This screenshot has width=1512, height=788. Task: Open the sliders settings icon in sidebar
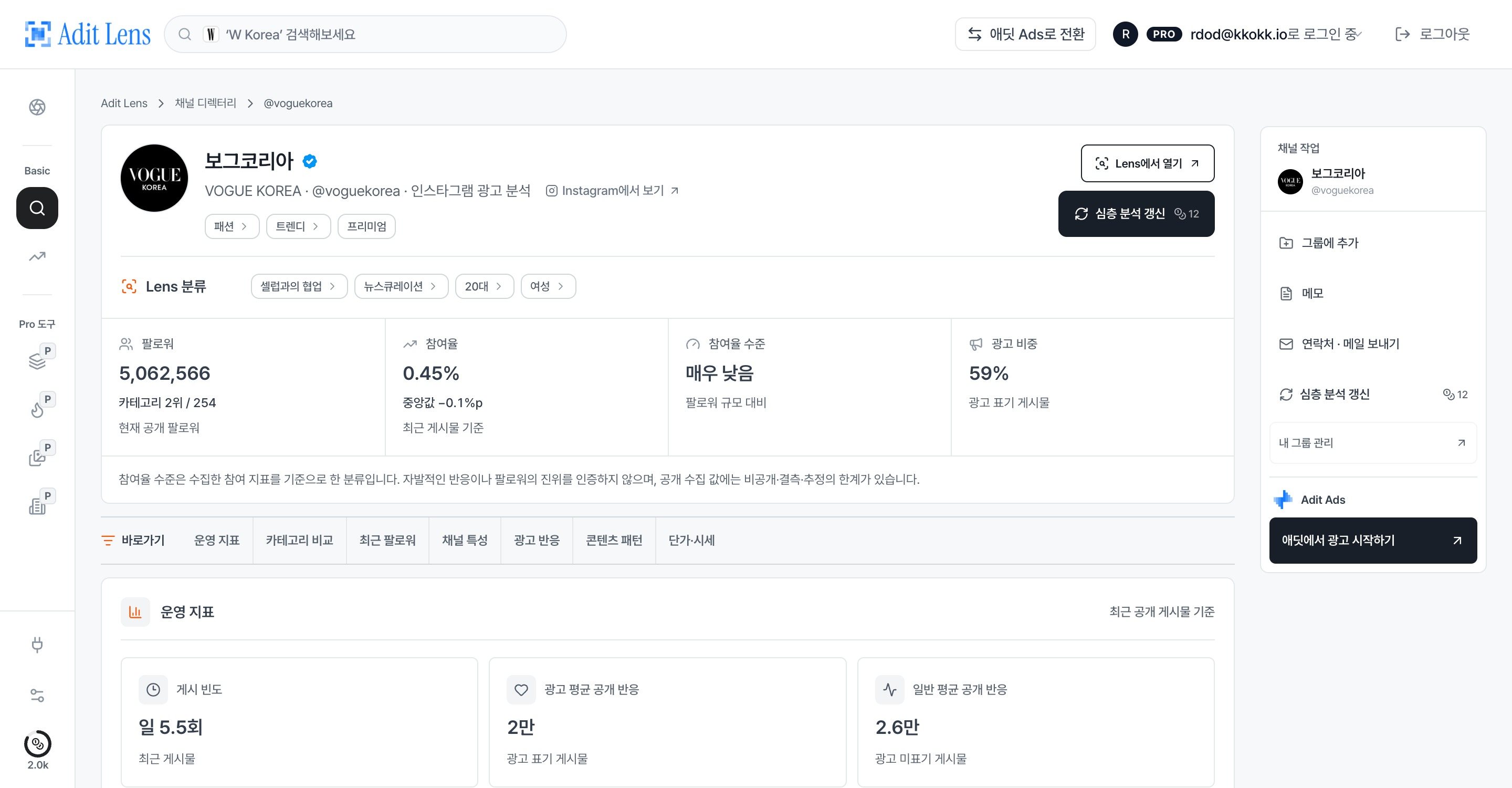point(37,695)
